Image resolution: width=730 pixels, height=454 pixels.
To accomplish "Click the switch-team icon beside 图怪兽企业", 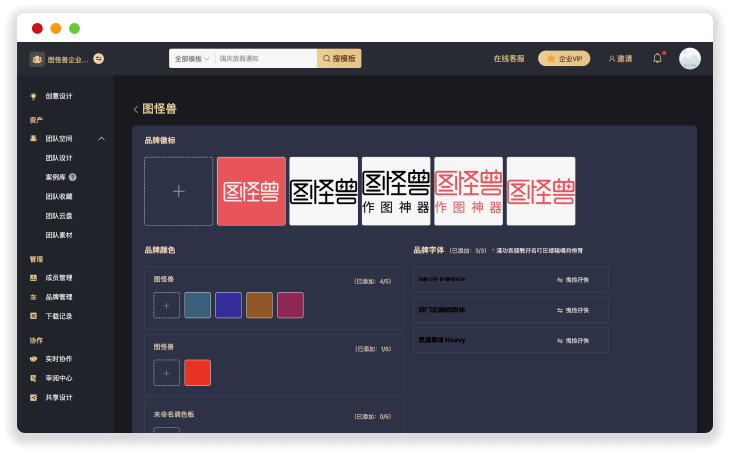I will pyautogui.click(x=99, y=59).
